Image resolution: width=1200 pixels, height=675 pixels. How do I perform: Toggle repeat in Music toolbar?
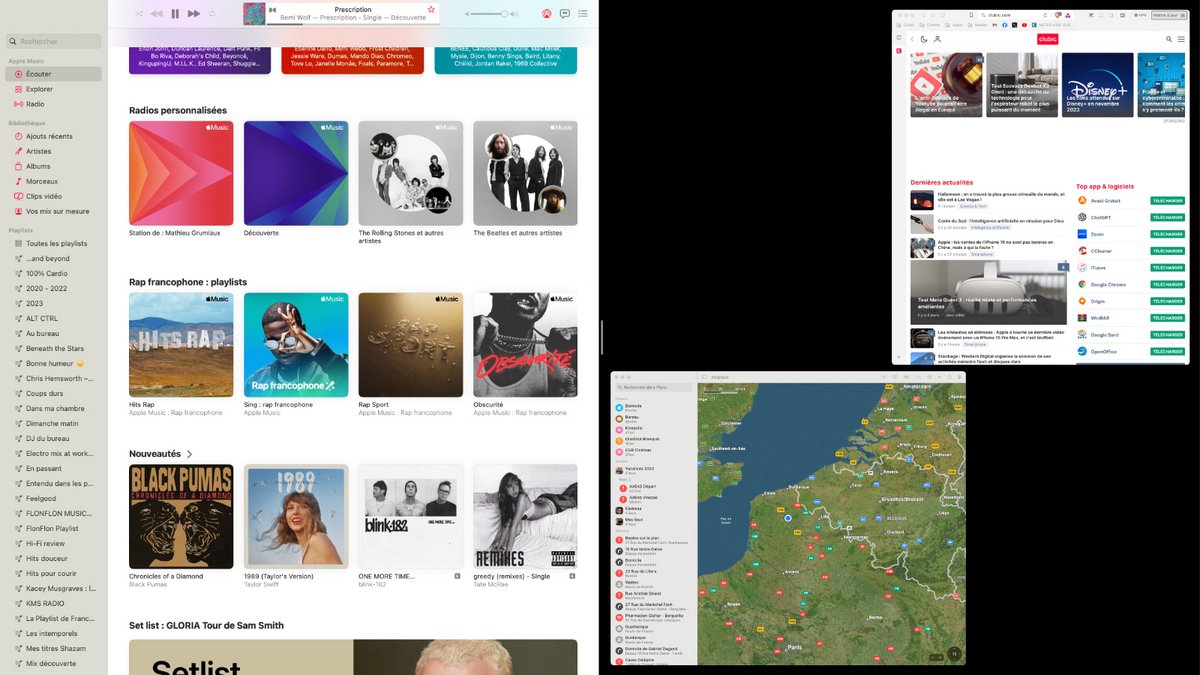point(211,13)
